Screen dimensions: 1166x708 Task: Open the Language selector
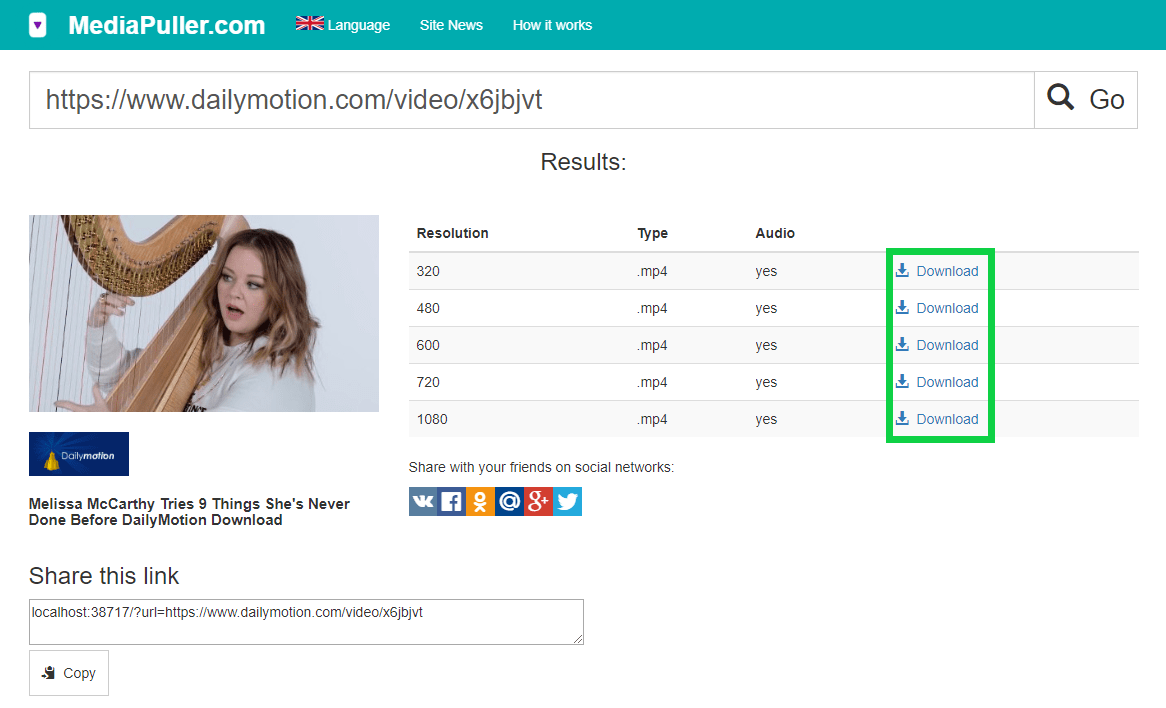[343, 25]
